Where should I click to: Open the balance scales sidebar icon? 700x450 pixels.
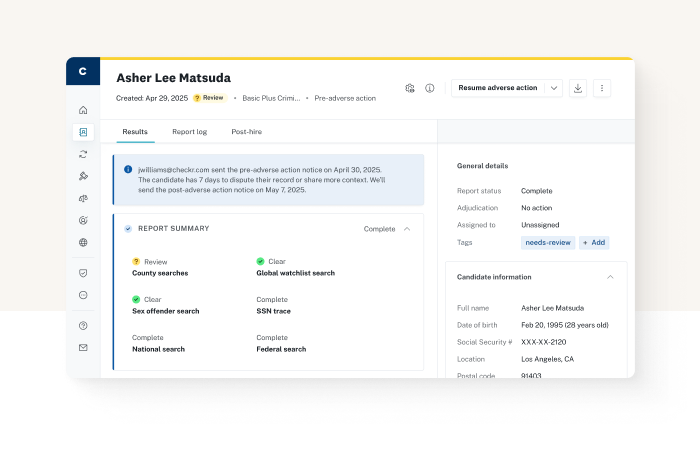pos(83,198)
